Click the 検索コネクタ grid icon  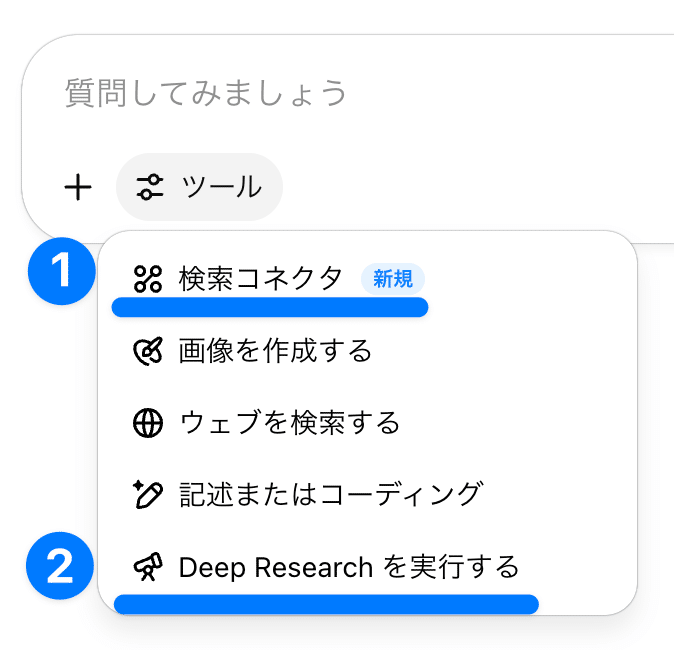148,278
